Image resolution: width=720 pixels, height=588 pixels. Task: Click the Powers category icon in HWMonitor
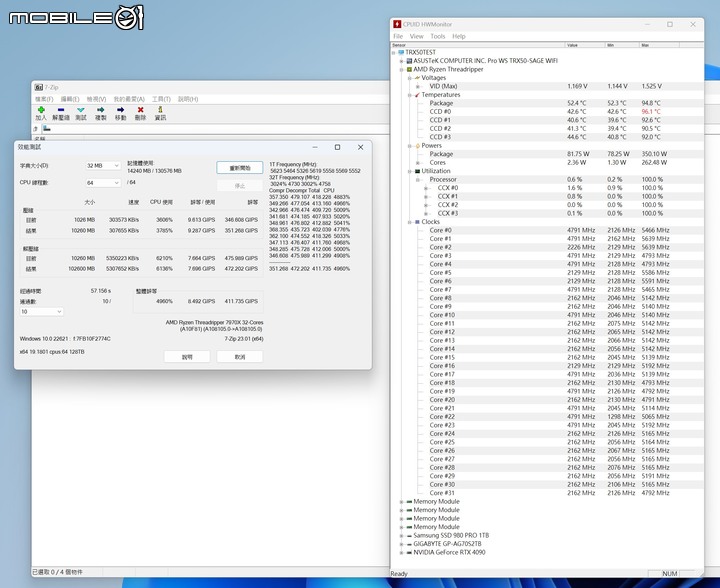click(417, 146)
